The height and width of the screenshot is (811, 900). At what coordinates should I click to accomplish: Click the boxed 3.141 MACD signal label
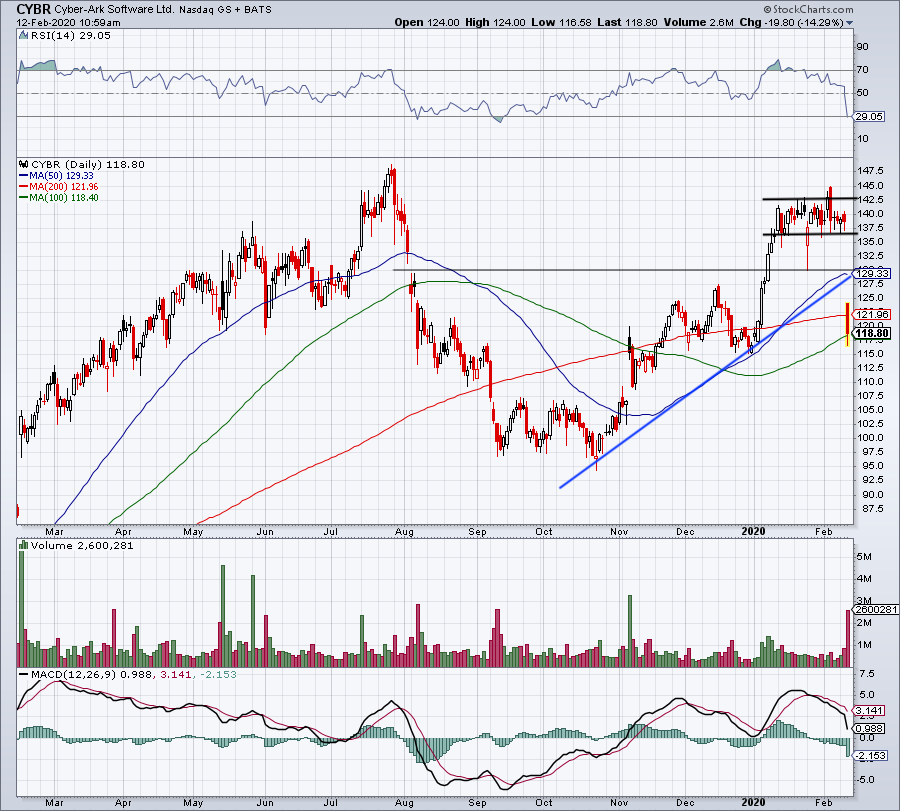click(869, 711)
